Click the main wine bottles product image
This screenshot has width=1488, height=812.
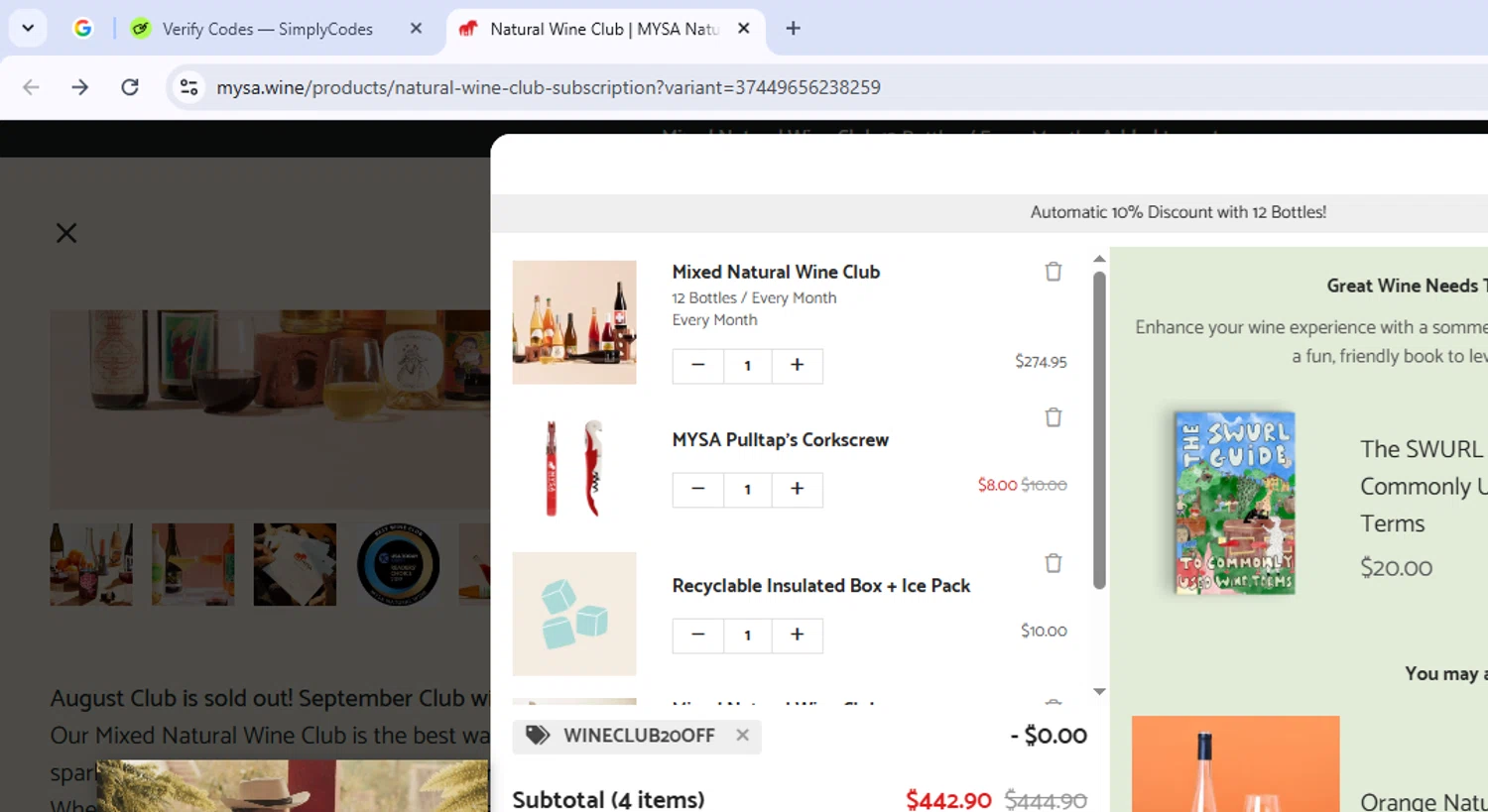click(270, 409)
